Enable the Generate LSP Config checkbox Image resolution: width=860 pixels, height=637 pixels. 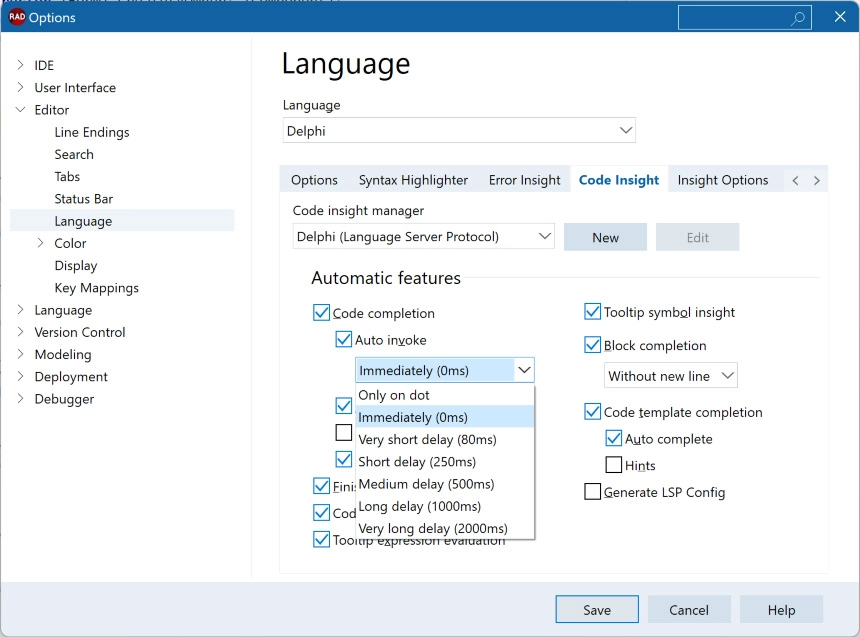tap(593, 492)
